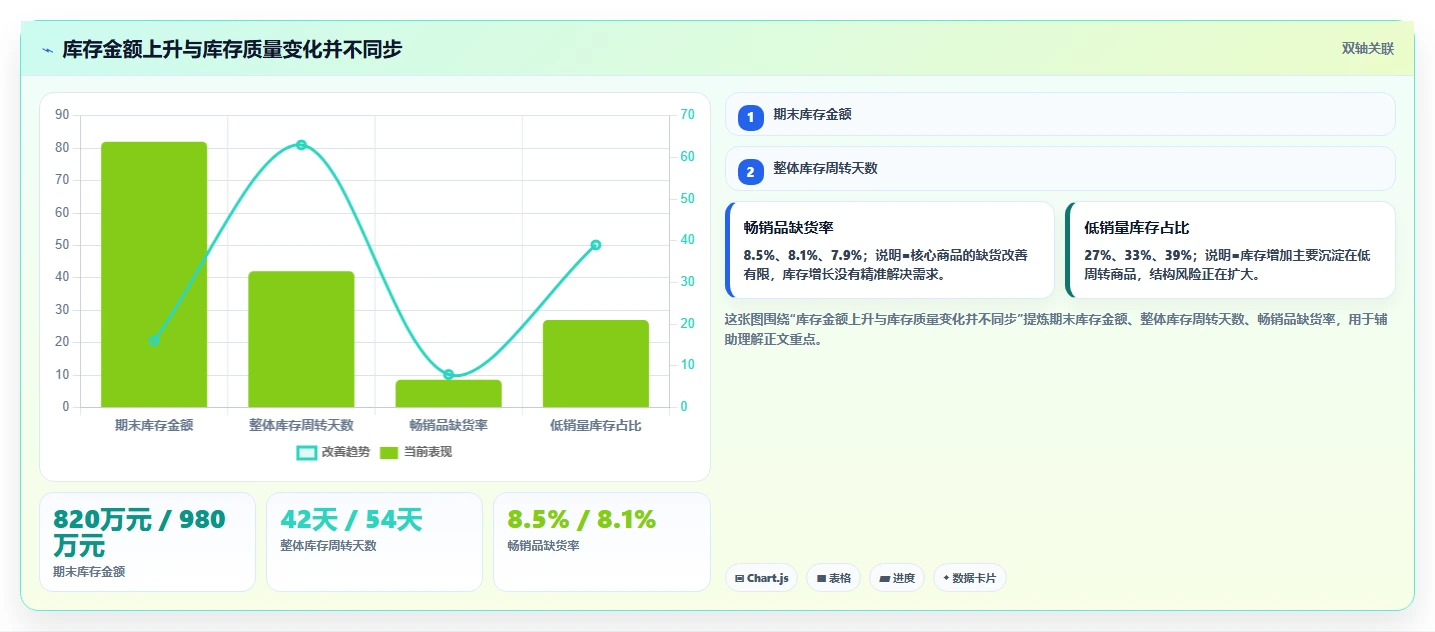The width and height of the screenshot is (1435, 632).
Task: Click the summary paragraph starting 这张图围绕
Action: point(1056,329)
